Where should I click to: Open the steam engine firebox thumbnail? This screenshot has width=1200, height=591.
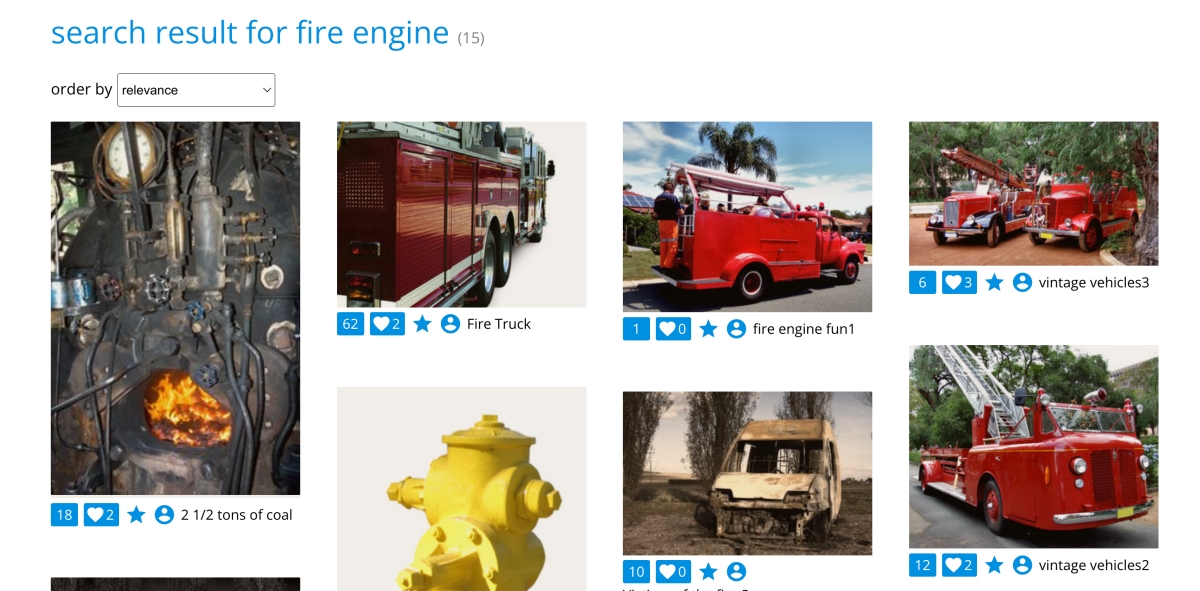click(175, 308)
